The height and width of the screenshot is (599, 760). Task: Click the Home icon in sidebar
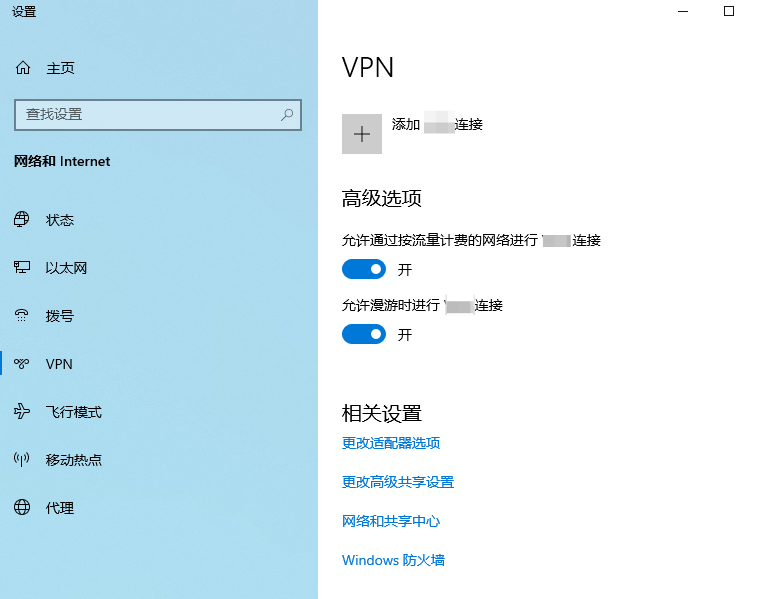tap(23, 68)
